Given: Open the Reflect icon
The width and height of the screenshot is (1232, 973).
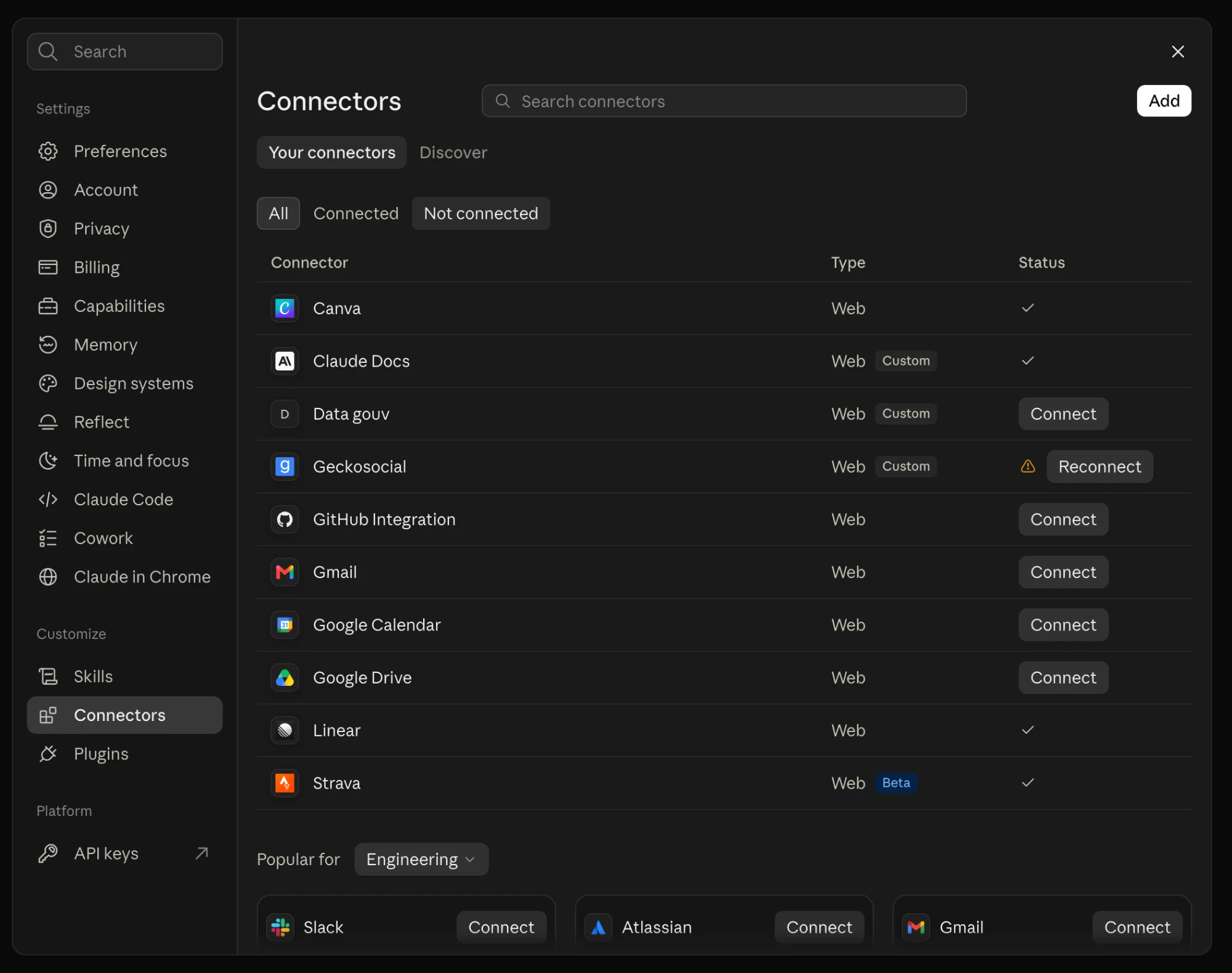Looking at the screenshot, I should (x=48, y=422).
